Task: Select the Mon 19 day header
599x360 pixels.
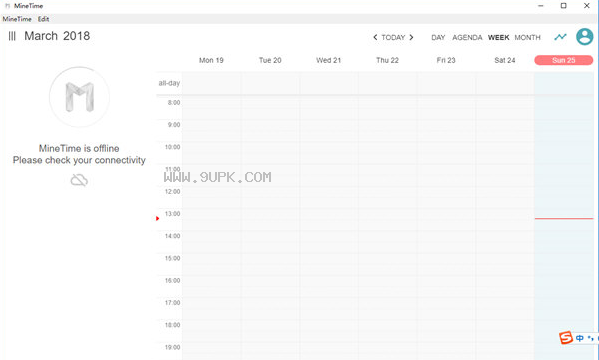Action: pos(211,60)
